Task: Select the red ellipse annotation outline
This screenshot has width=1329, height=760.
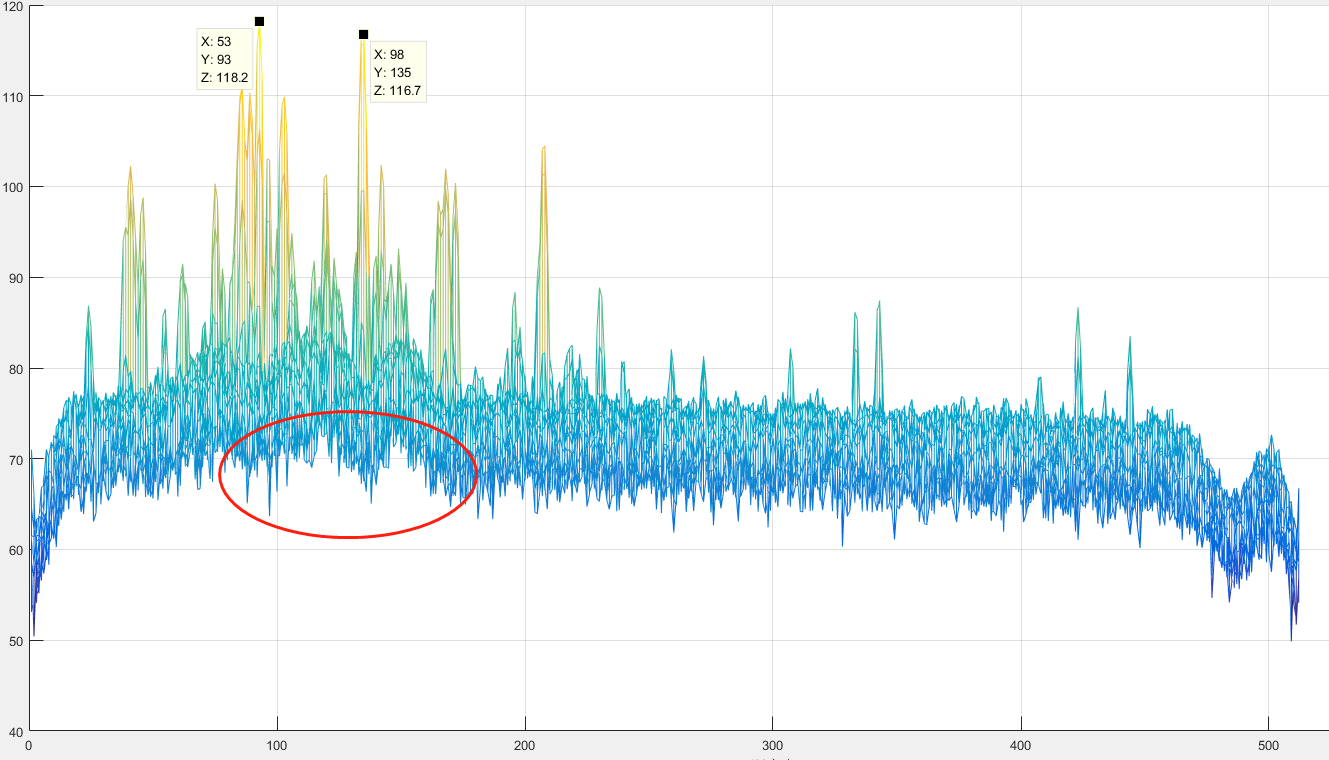Action: pyautogui.click(x=347, y=474)
